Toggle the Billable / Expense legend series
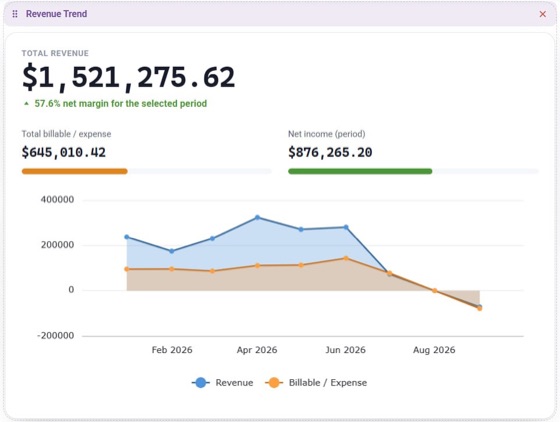 tap(316, 383)
